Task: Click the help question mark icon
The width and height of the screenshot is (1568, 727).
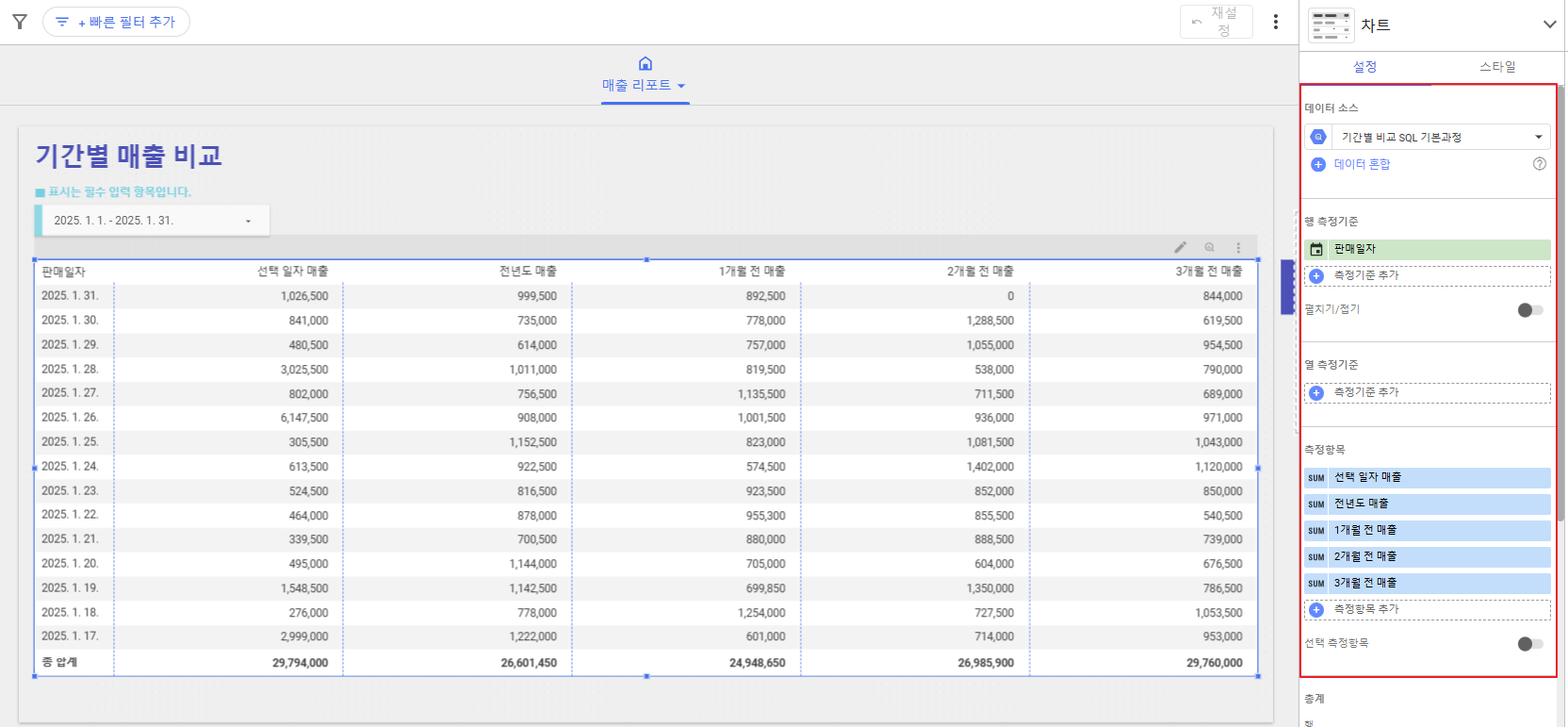Action: (x=1540, y=164)
